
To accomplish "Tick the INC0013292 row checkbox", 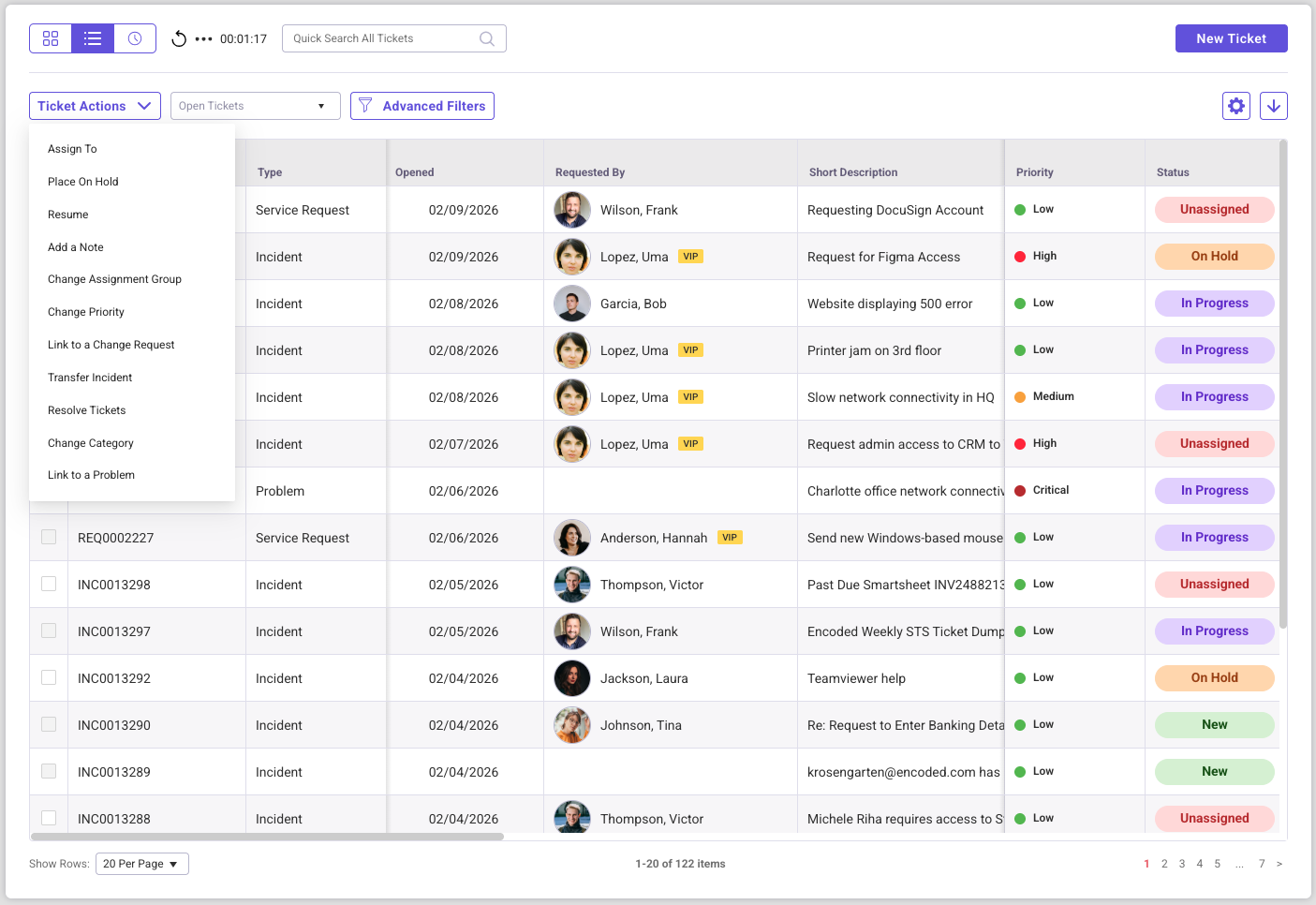I will [x=49, y=677].
